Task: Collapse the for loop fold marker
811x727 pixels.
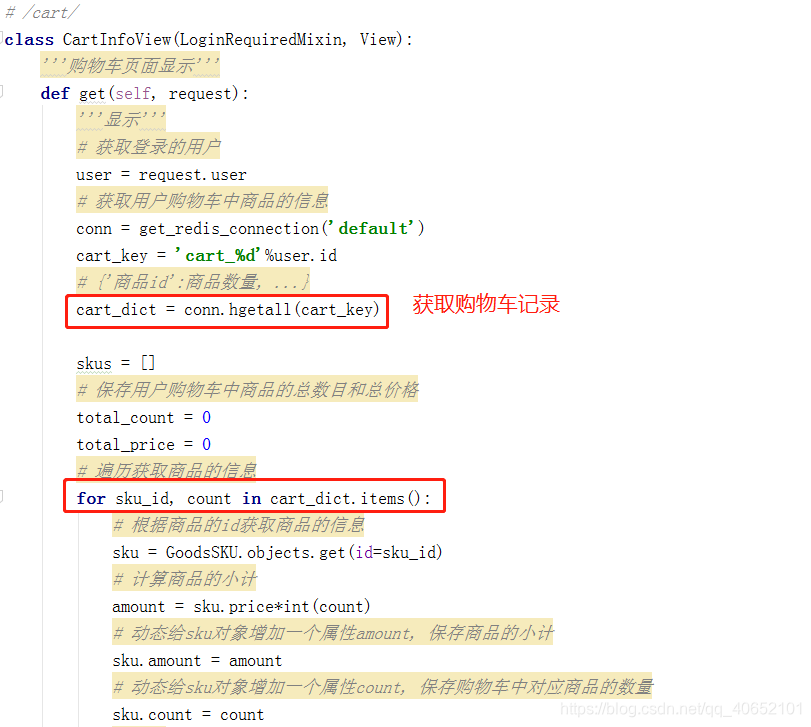Action: [x=2, y=496]
